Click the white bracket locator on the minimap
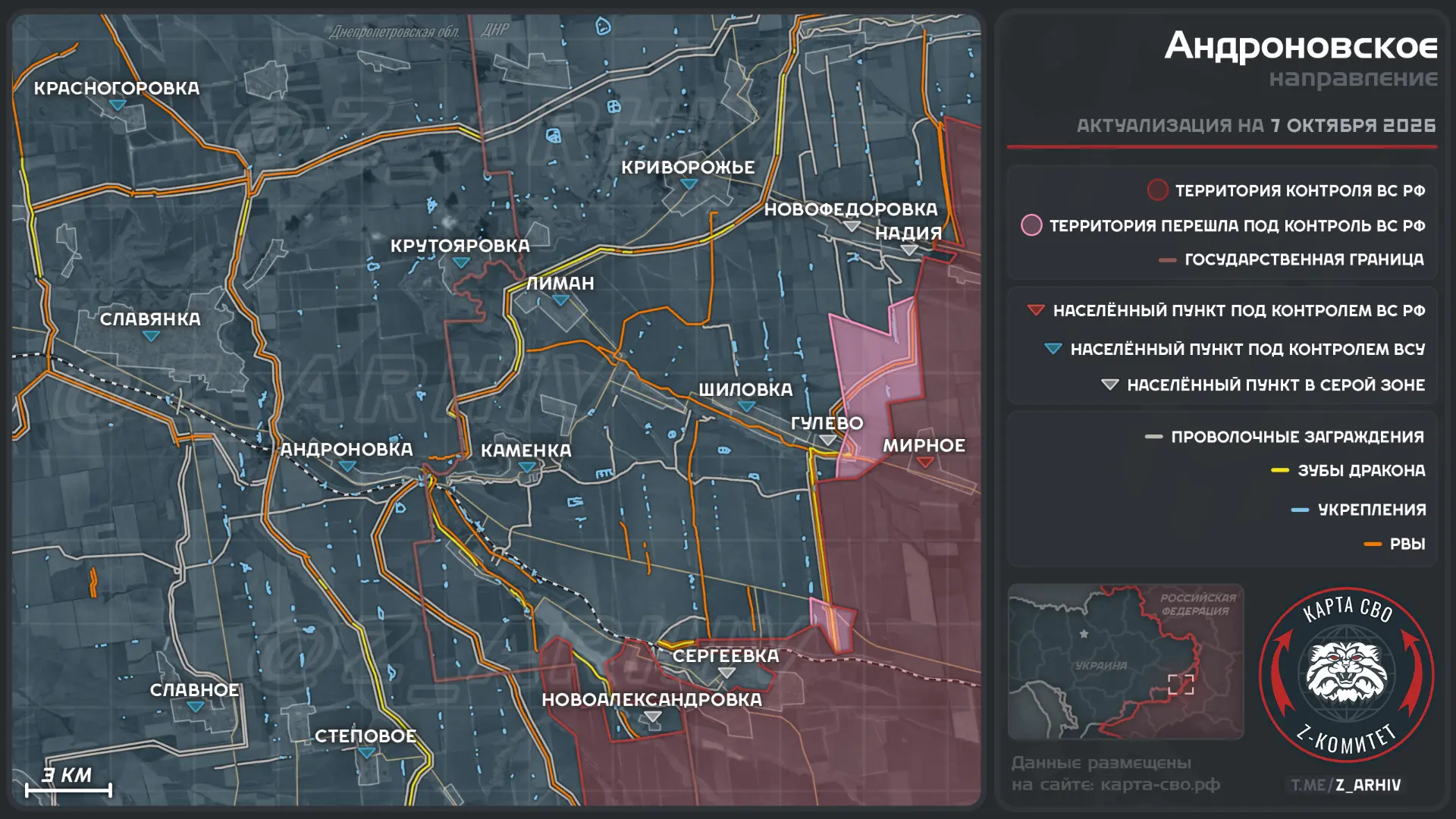The width and height of the screenshot is (1456, 819). tap(1181, 684)
